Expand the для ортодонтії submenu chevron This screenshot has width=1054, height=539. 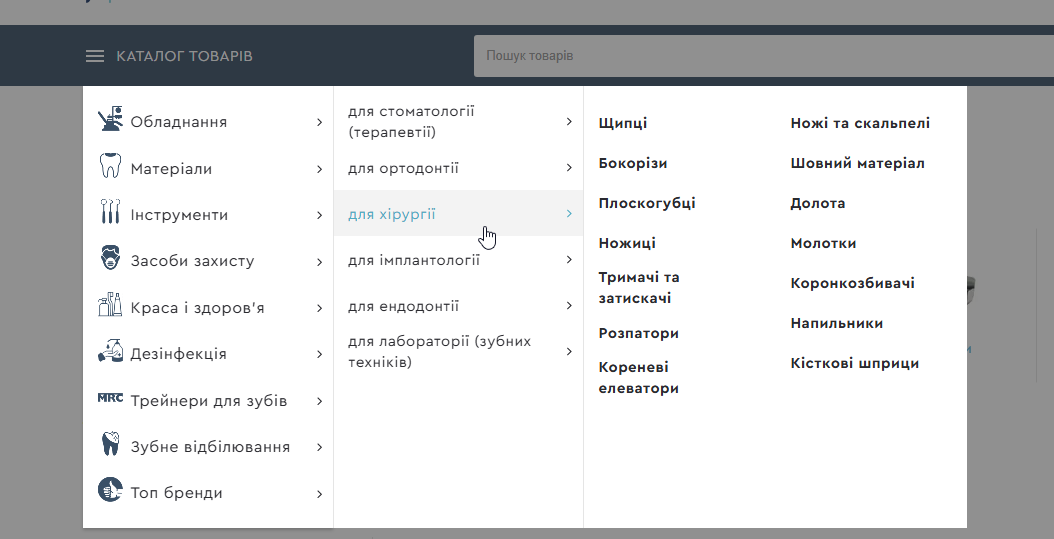point(569,167)
